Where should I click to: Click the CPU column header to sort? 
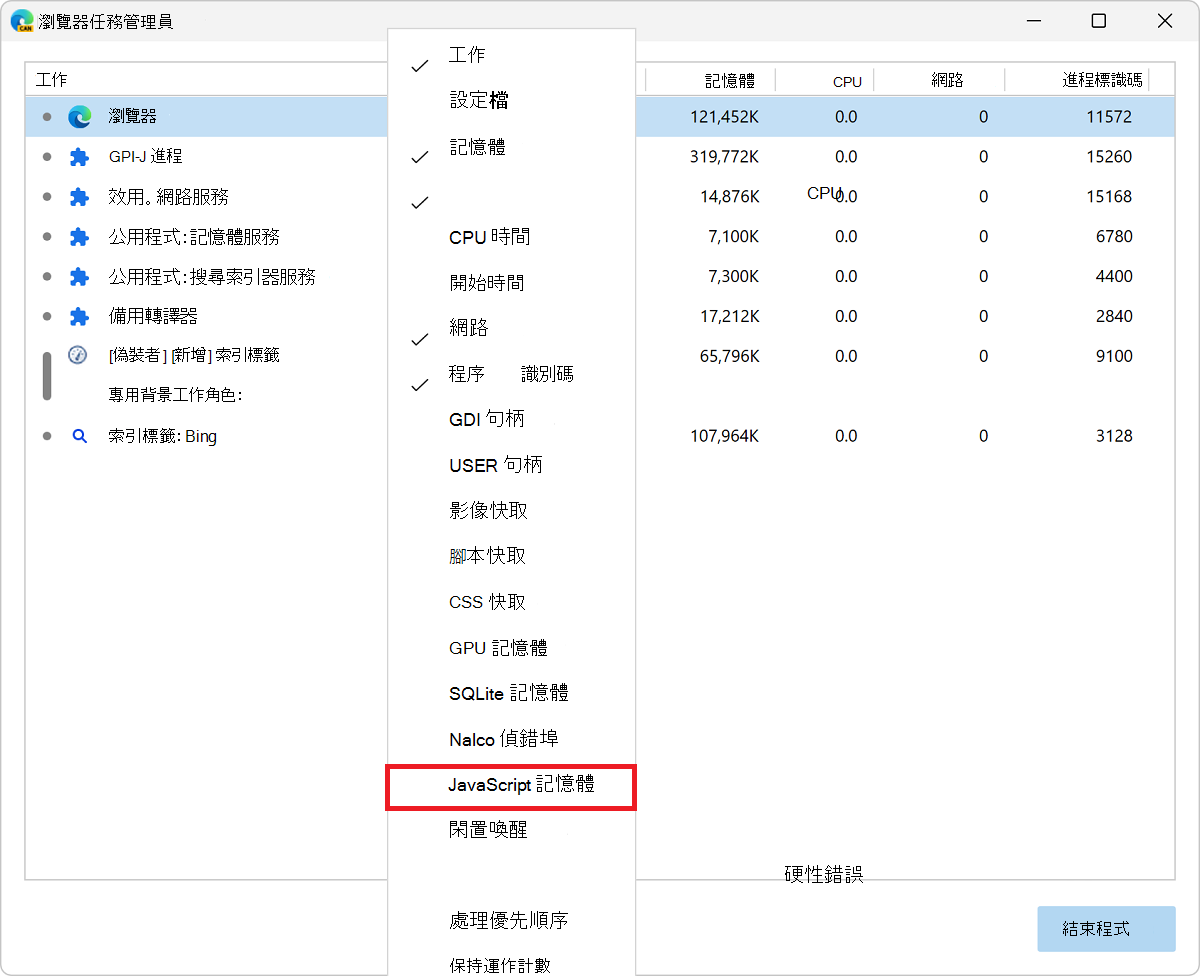(x=846, y=81)
